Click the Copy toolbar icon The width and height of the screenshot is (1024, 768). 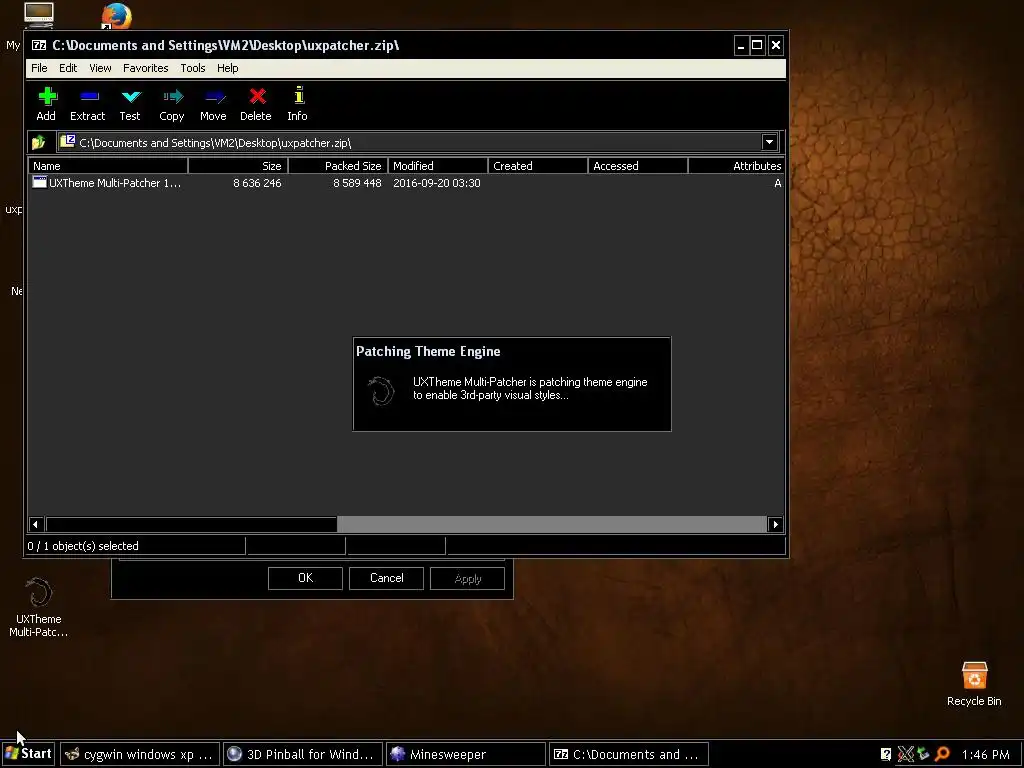pyautogui.click(x=172, y=97)
